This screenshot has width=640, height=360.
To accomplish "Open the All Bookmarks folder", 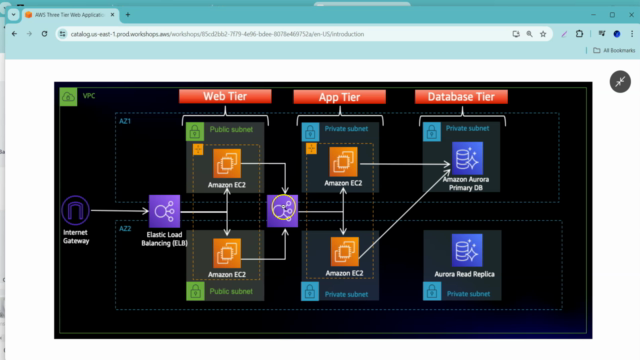I will click(x=614, y=50).
